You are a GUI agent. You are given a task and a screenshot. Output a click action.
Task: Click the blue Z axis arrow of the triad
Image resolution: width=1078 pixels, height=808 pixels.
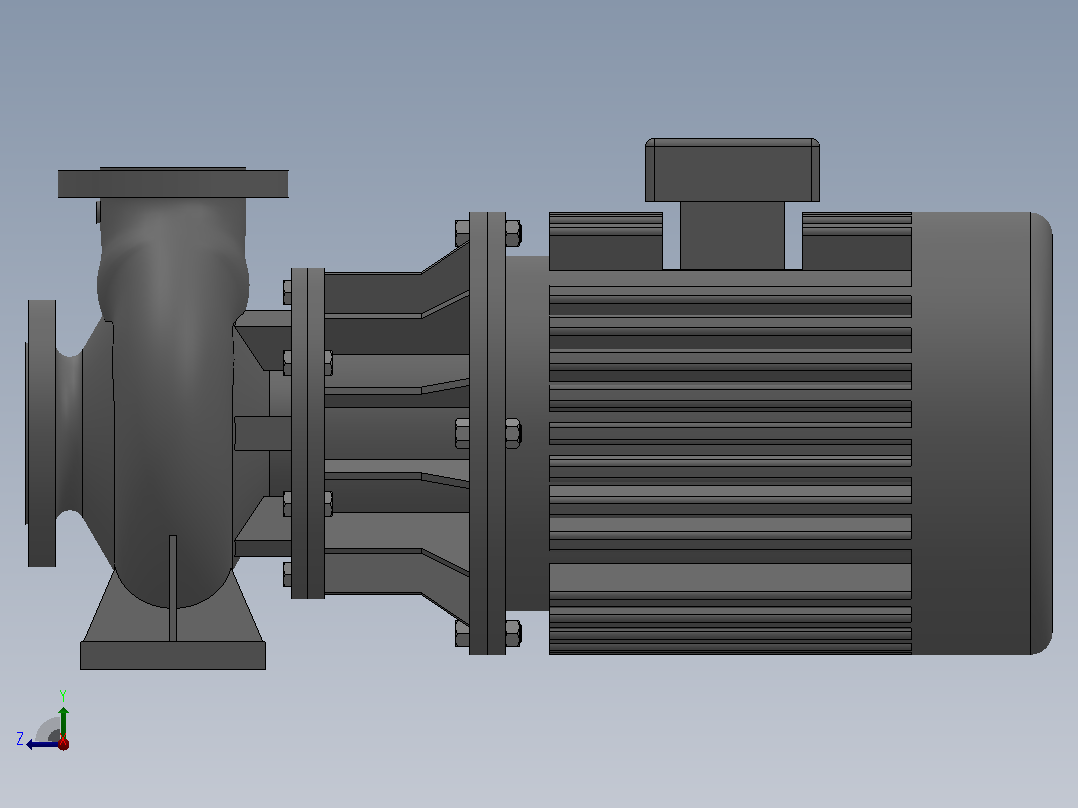[x=43, y=744]
